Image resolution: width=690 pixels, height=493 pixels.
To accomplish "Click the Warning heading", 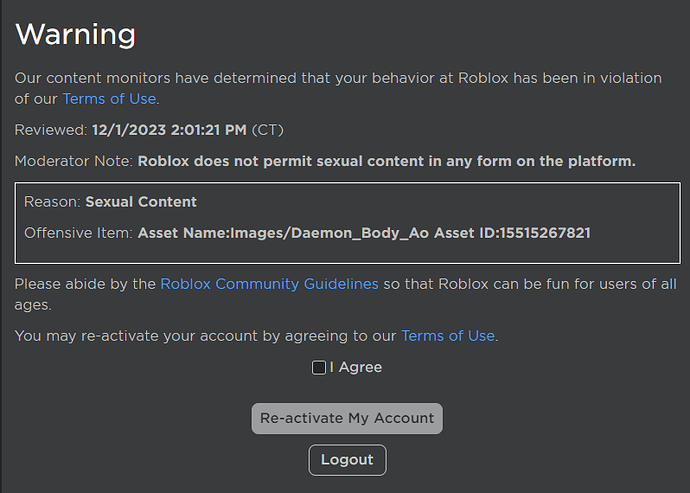I will (x=76, y=34).
